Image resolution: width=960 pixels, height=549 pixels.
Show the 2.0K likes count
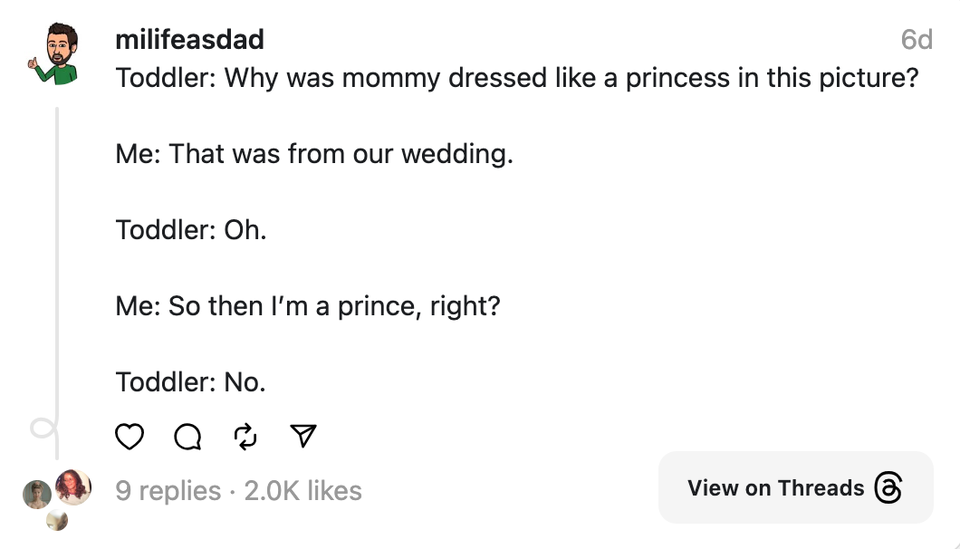(303, 490)
